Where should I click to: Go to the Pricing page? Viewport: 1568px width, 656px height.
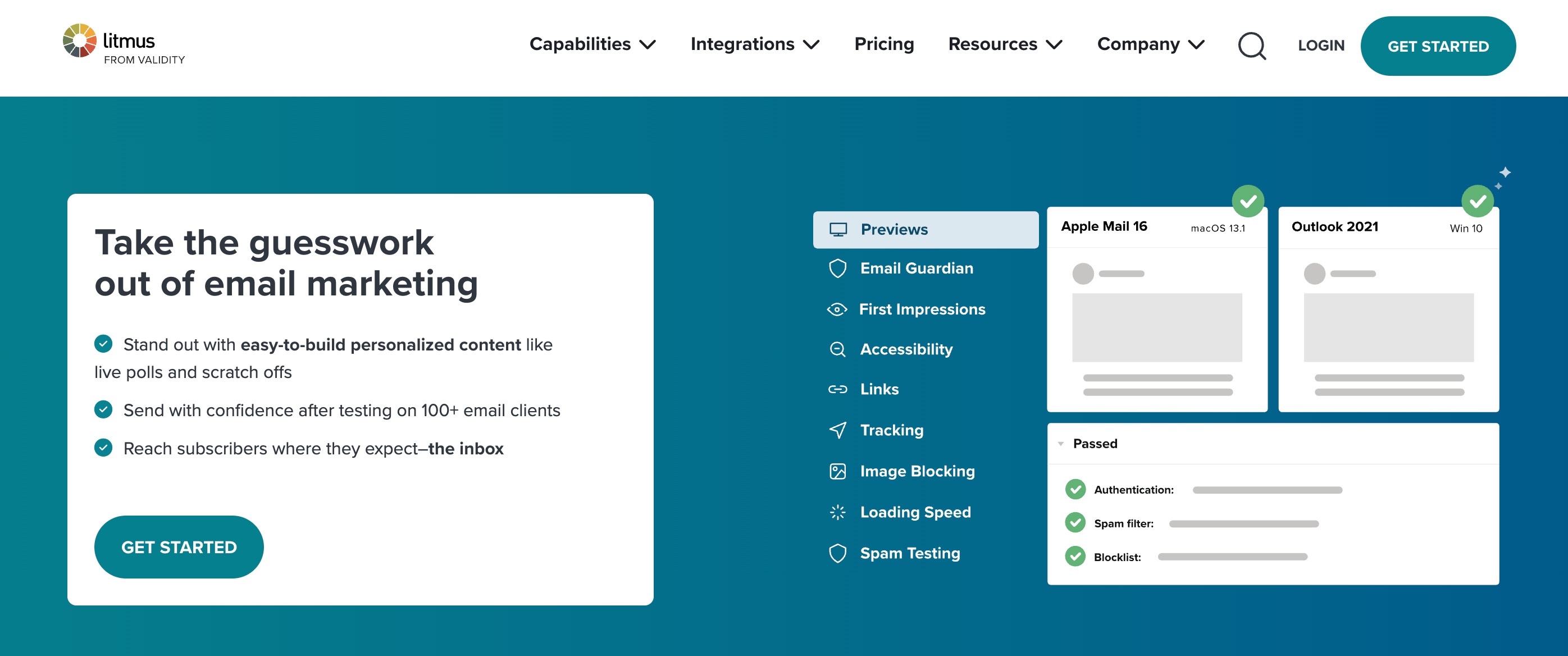[x=885, y=44]
